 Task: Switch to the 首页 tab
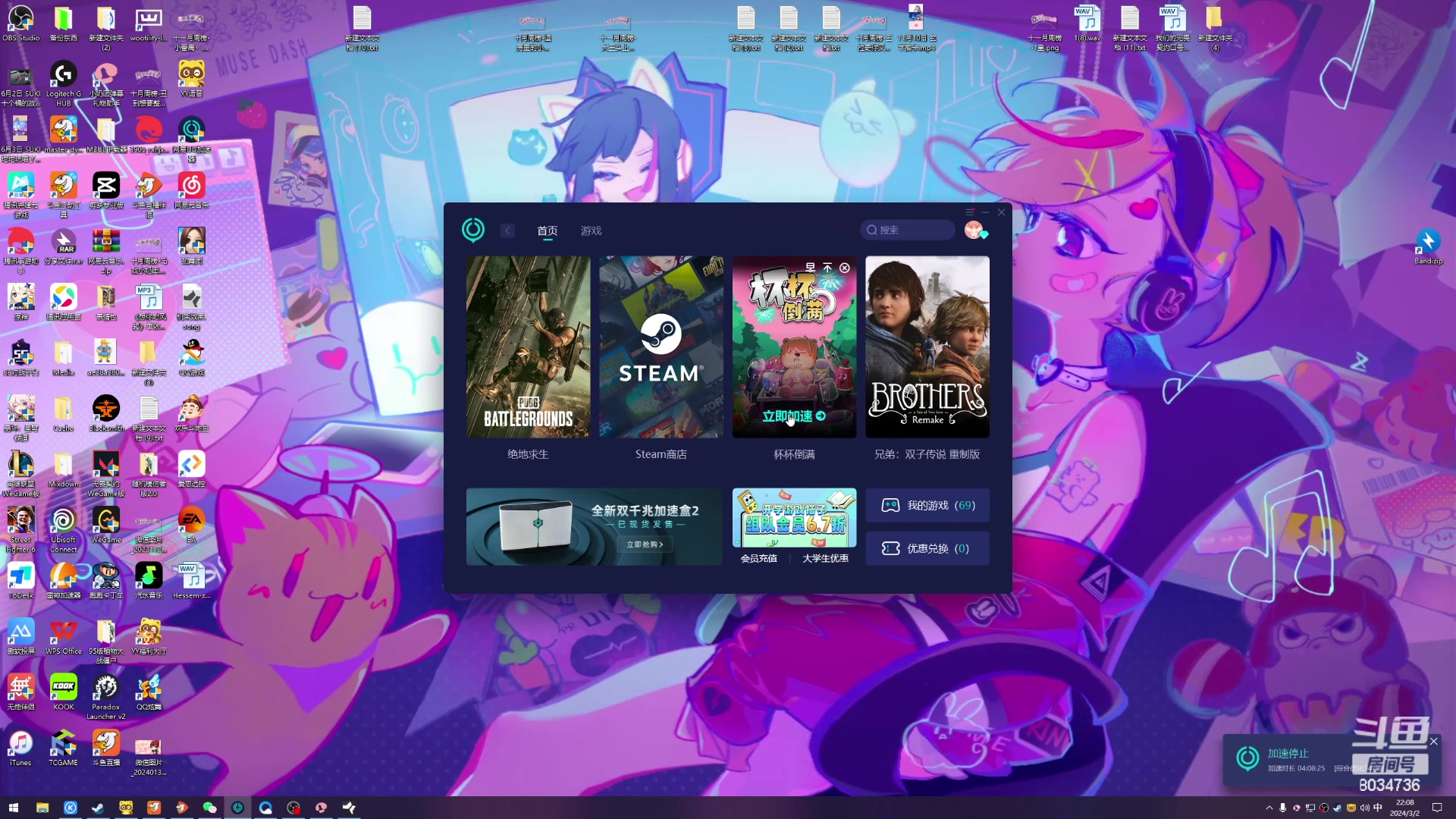(x=547, y=231)
